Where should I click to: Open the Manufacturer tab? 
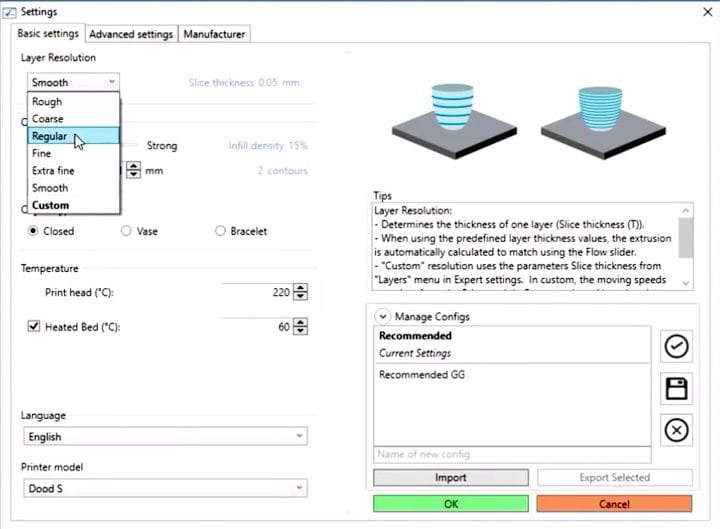(214, 34)
